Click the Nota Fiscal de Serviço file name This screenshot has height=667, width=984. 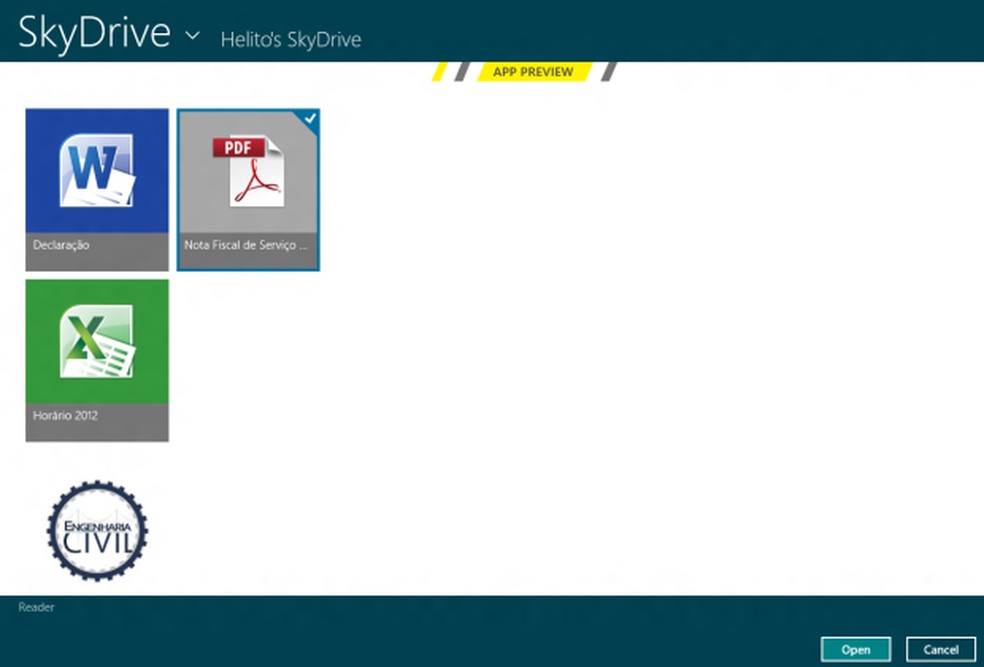pyautogui.click(x=246, y=245)
